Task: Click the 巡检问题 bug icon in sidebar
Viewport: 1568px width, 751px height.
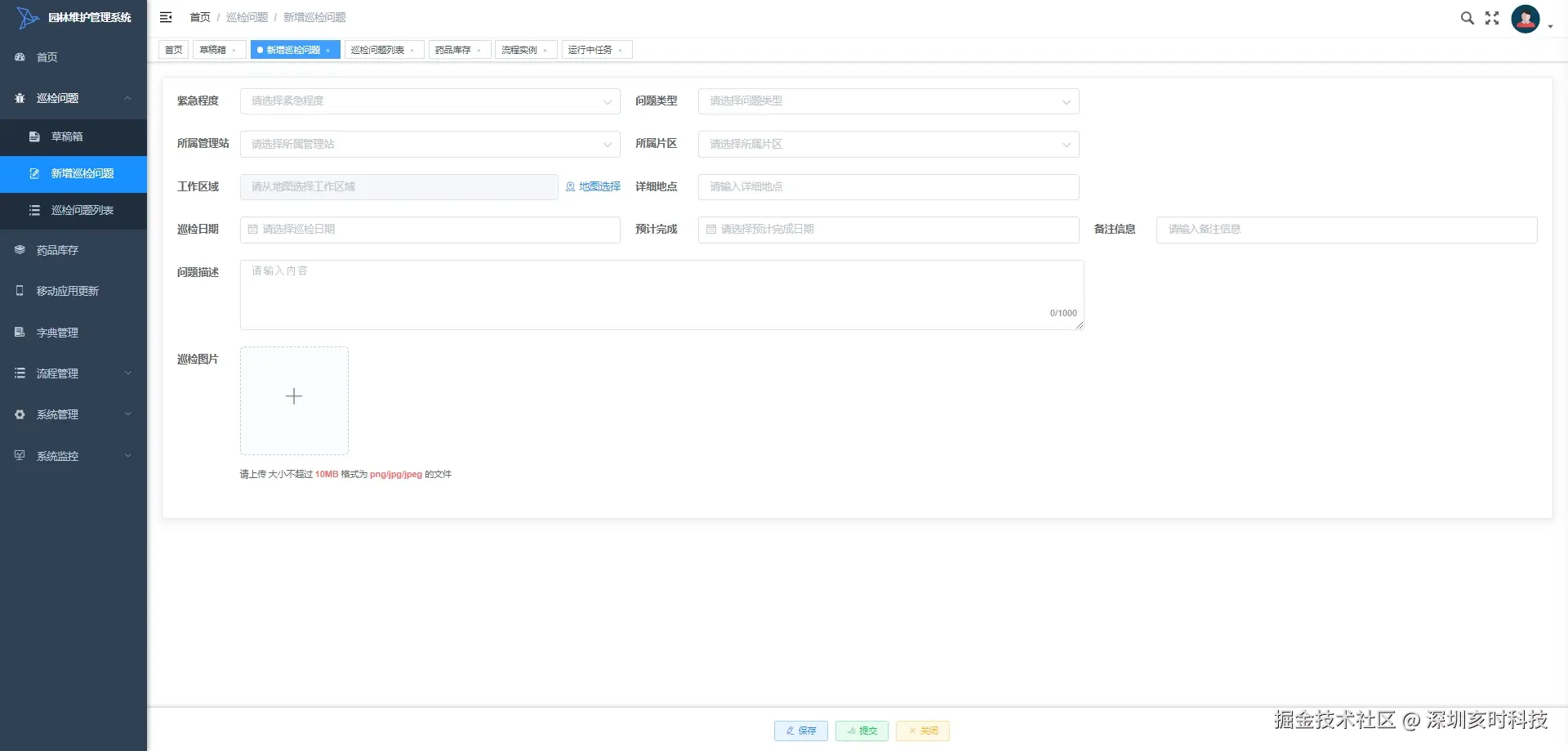Action: [20, 98]
